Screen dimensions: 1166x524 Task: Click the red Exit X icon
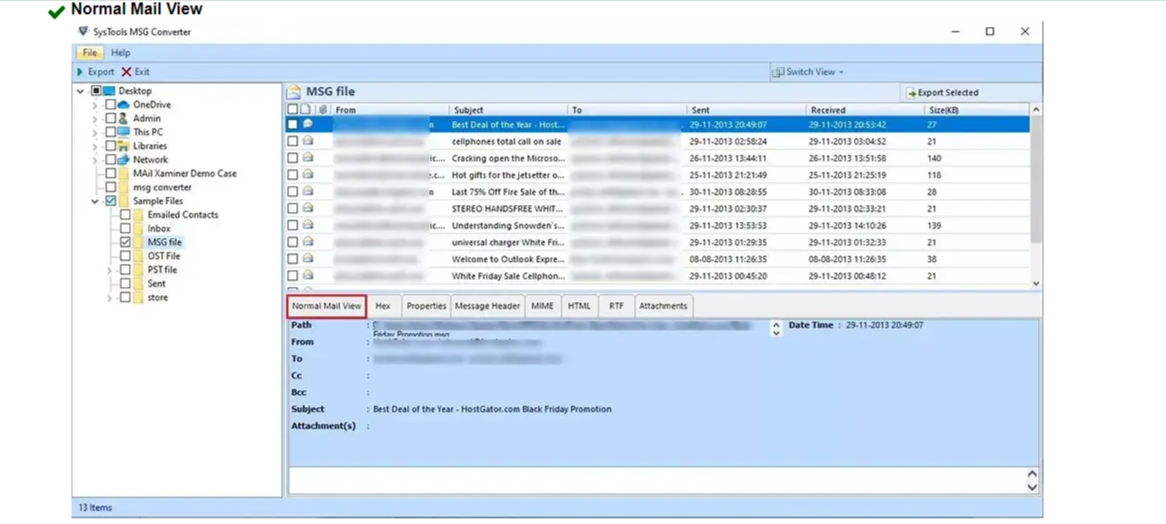126,72
